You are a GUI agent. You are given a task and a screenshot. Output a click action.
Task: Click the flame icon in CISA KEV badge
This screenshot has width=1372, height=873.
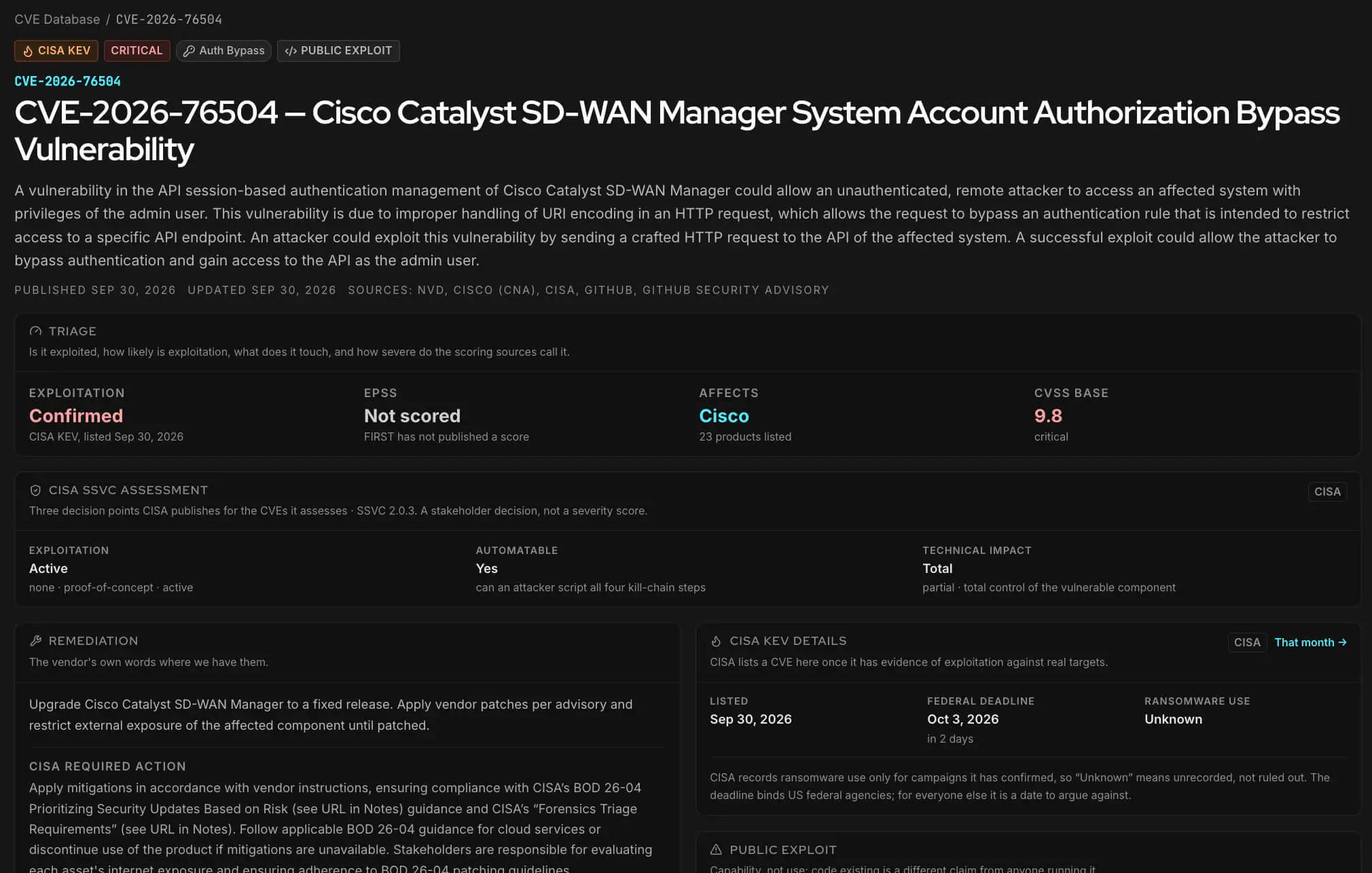28,51
